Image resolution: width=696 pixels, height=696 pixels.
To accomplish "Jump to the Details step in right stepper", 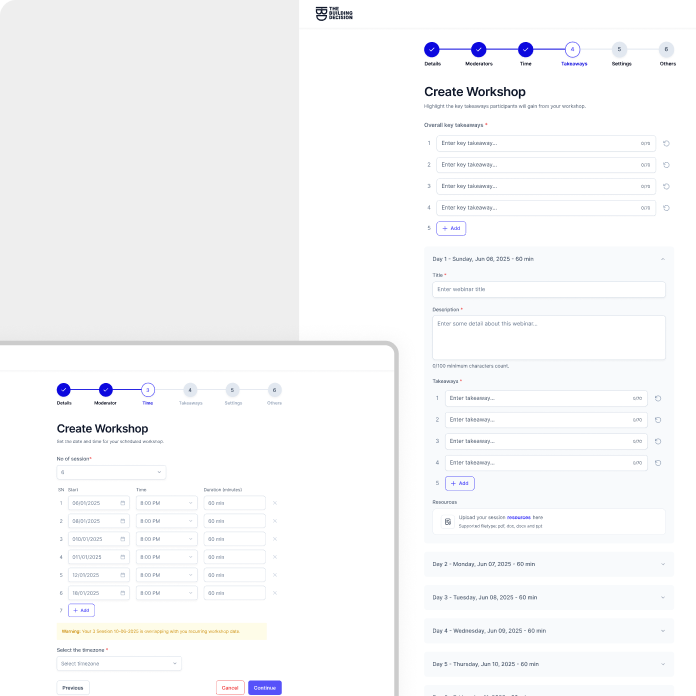I will point(432,49).
